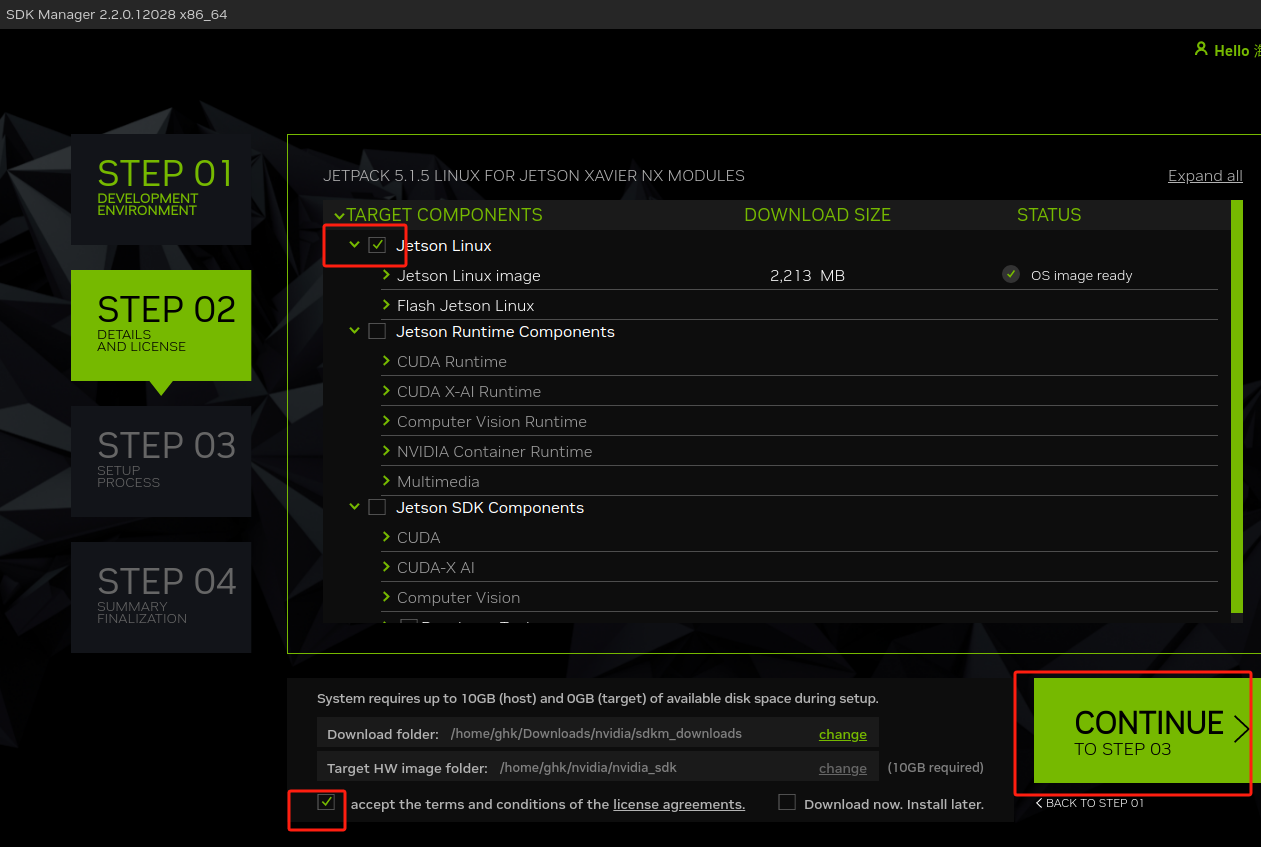Open the license agreements link

(x=679, y=804)
